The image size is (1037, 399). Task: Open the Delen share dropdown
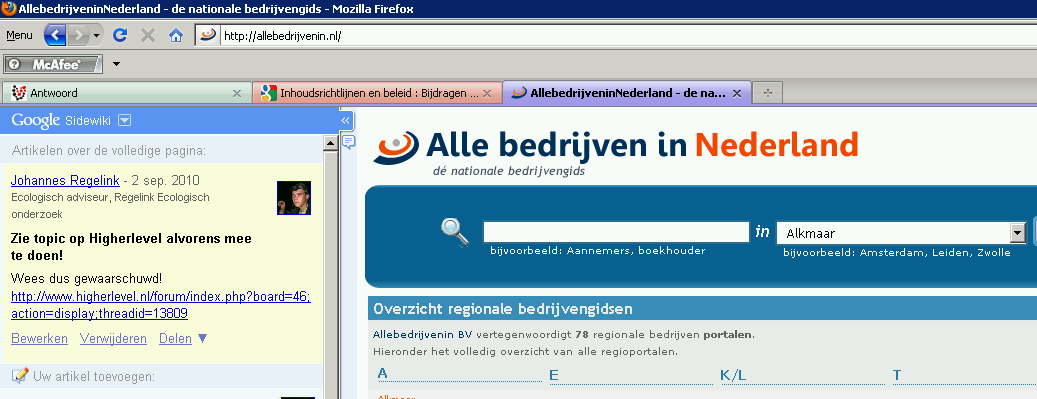(x=183, y=339)
